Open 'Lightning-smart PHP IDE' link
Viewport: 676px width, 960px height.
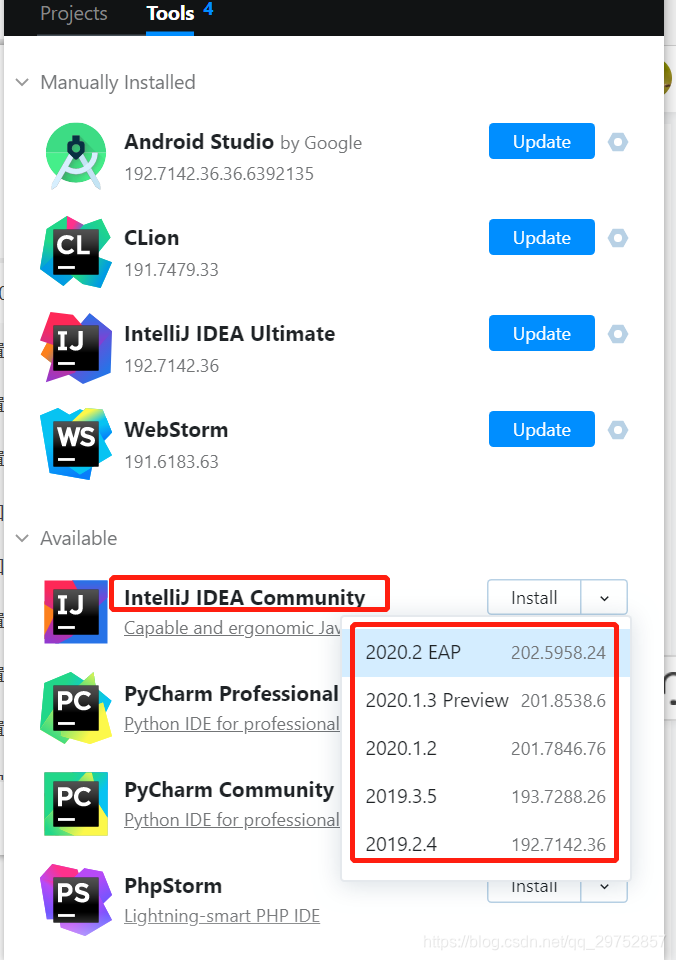click(x=222, y=916)
